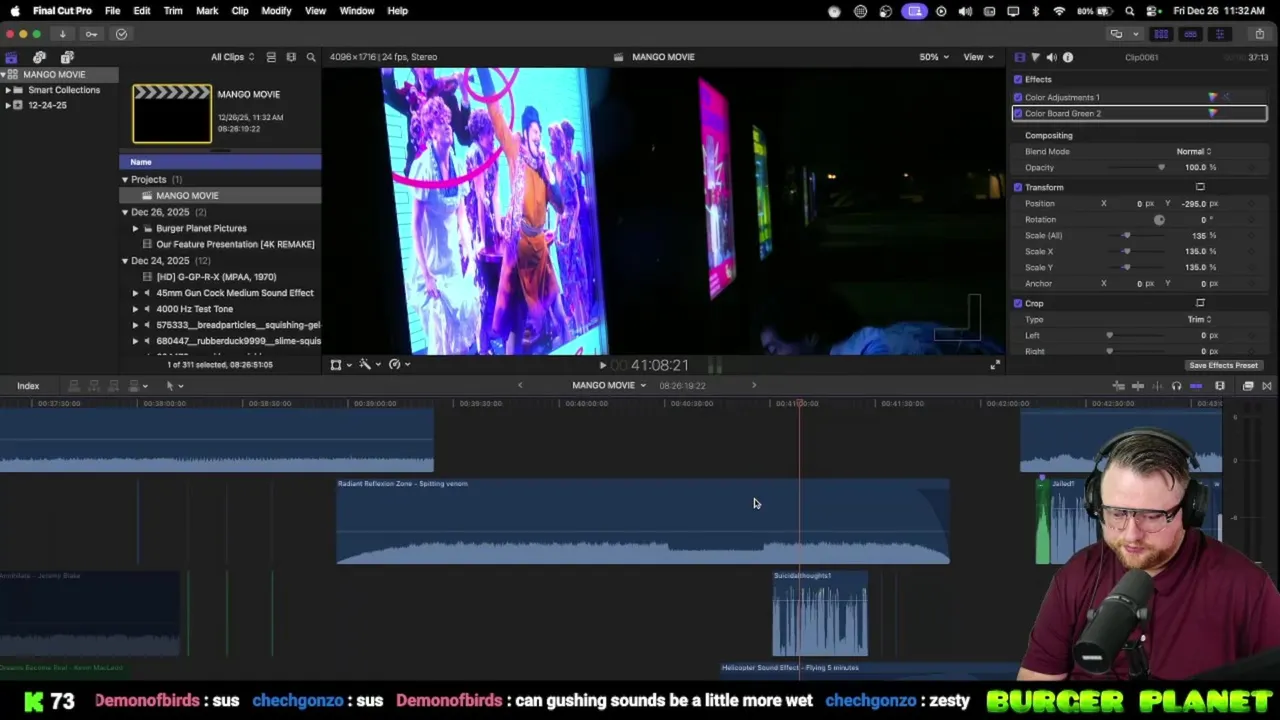Enter viewer fullscreen playback
Image resolution: width=1280 pixels, height=720 pixels.
pyautogui.click(x=995, y=365)
